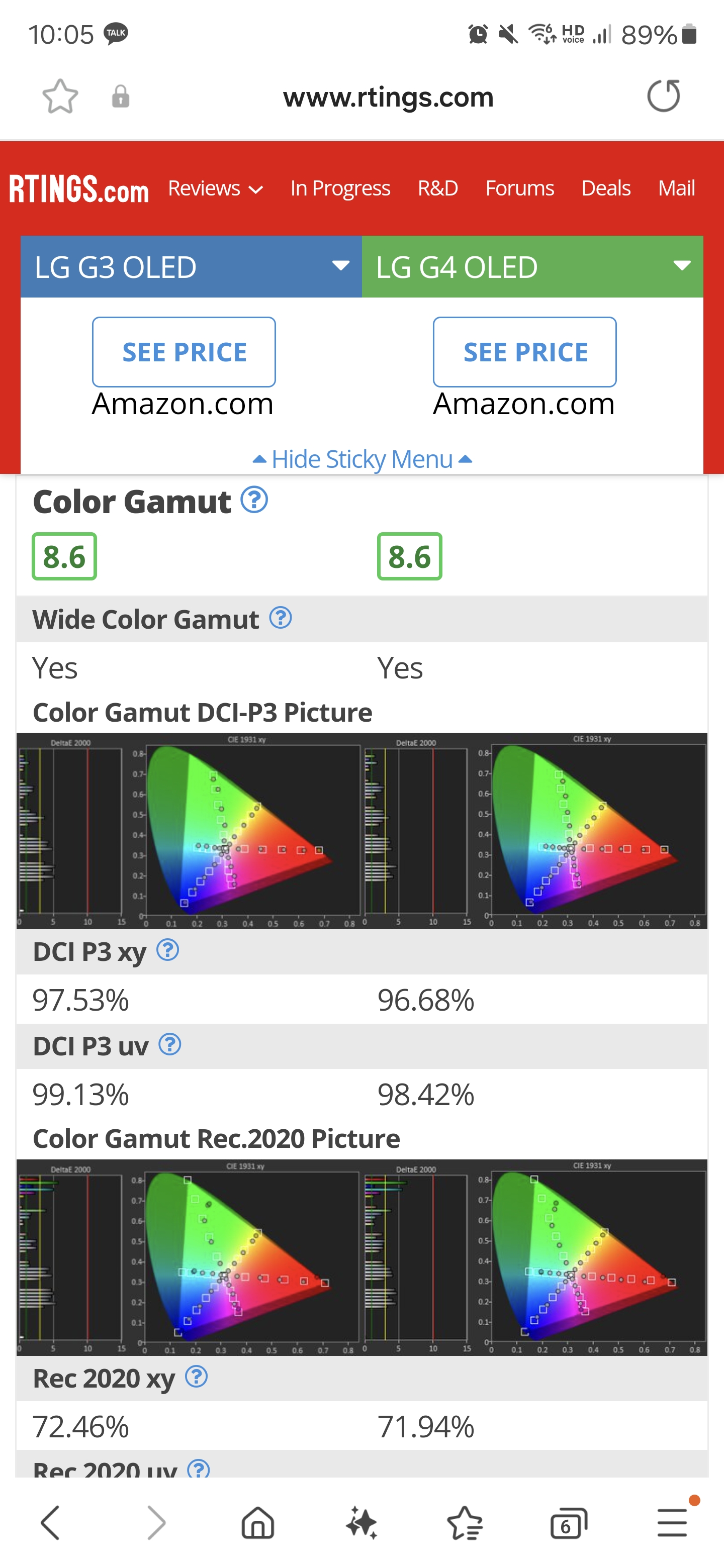Click See Price for LG G3
Viewport: 724px width, 1568px height.
tap(184, 352)
